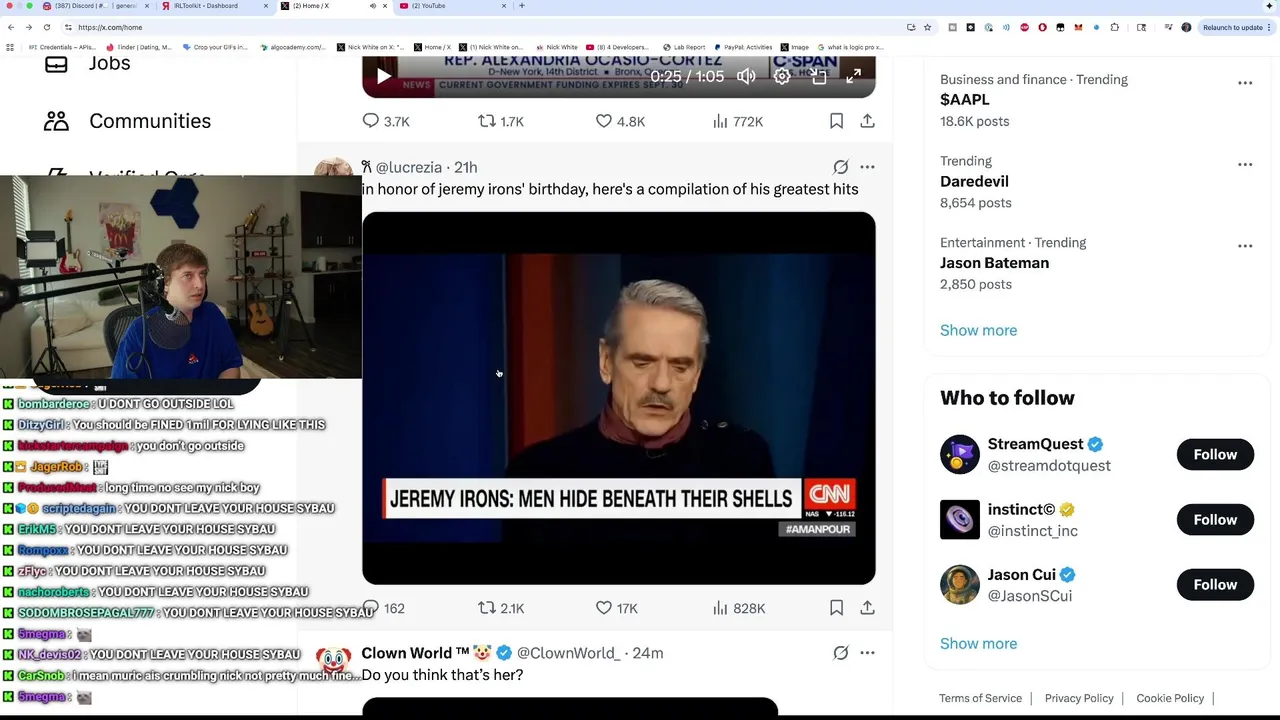View analytics for the tweet with 772K views

[738, 121]
